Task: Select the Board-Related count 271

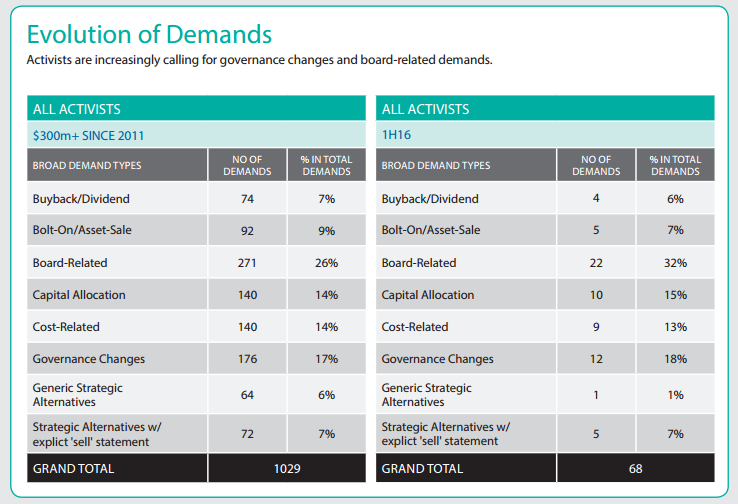Action: 247,263
